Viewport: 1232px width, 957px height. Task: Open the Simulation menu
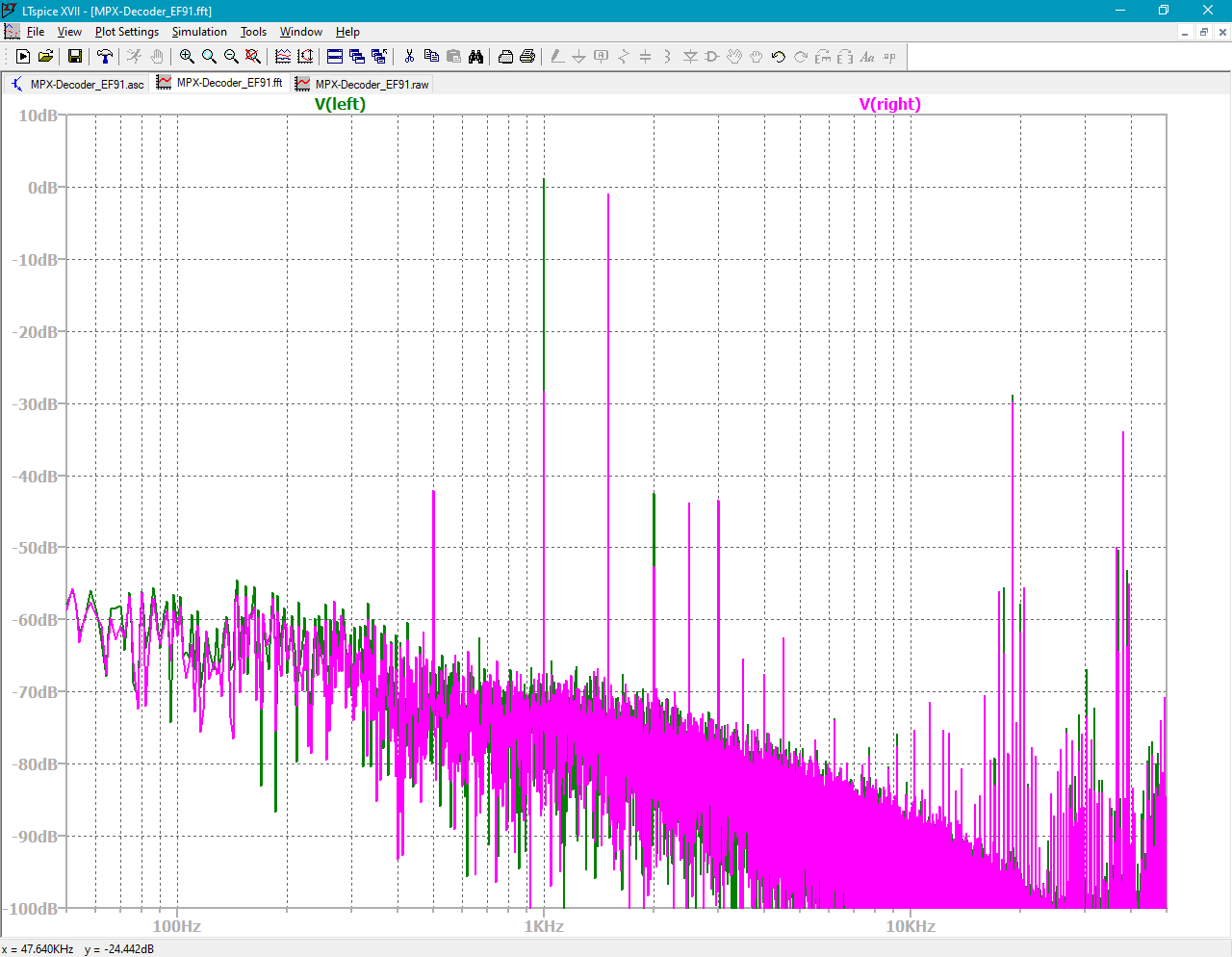[x=199, y=32]
